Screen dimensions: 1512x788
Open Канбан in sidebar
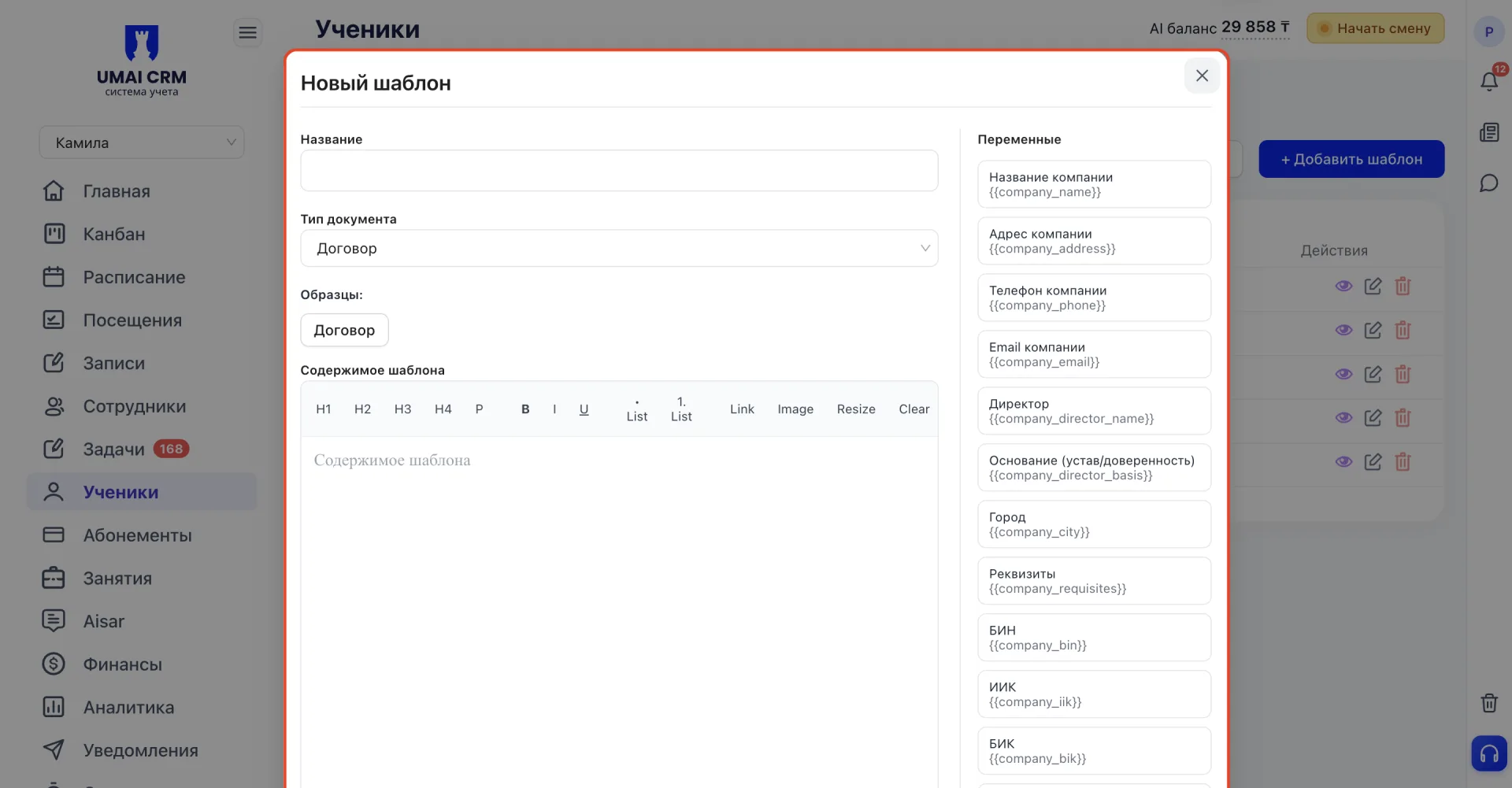142,235
